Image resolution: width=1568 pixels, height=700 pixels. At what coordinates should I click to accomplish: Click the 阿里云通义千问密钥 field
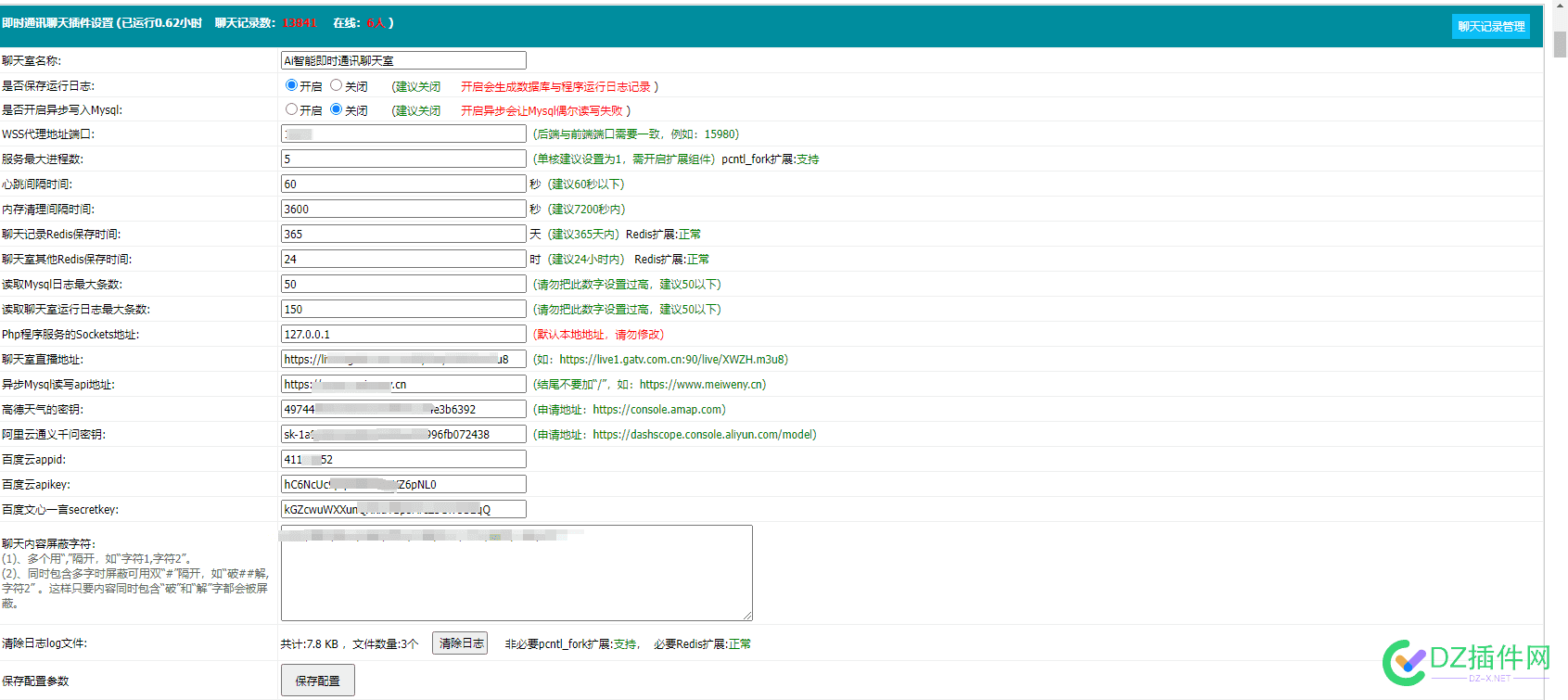(403, 434)
